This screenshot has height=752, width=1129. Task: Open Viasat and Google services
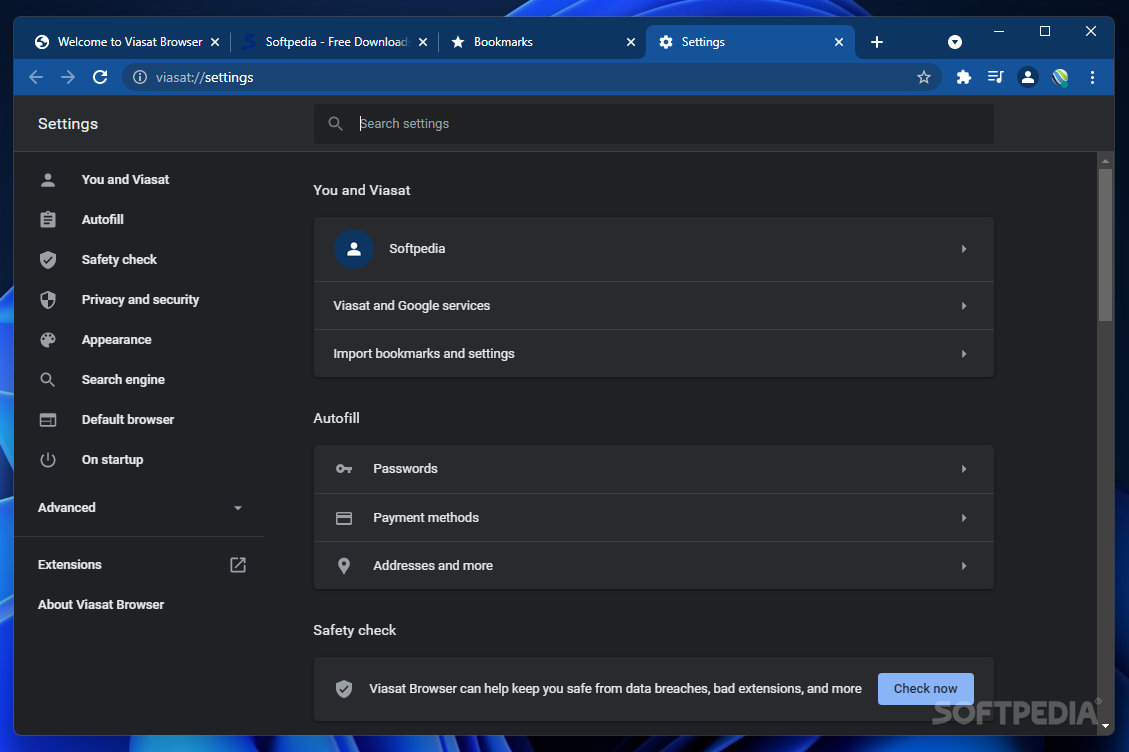pos(654,306)
